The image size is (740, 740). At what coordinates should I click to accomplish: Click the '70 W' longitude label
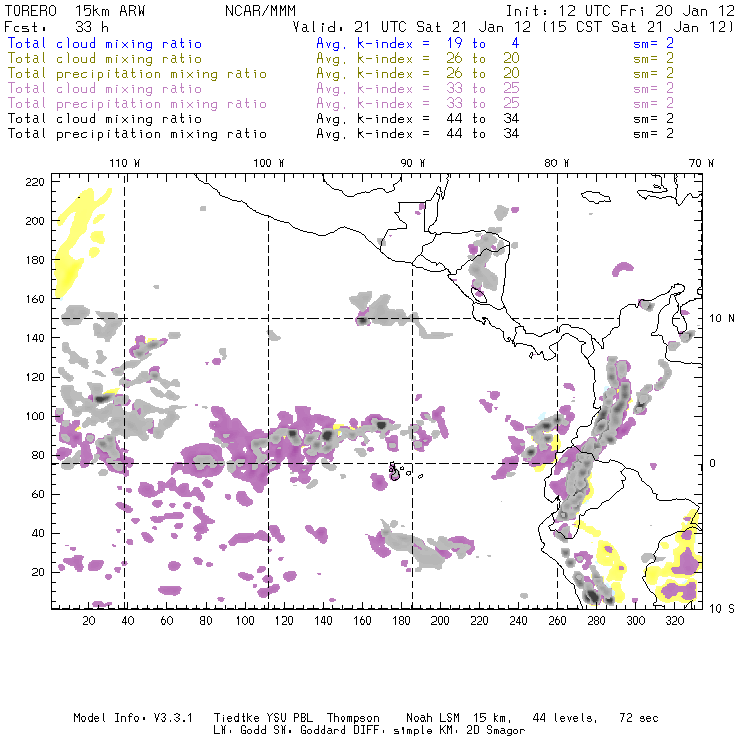(701, 163)
